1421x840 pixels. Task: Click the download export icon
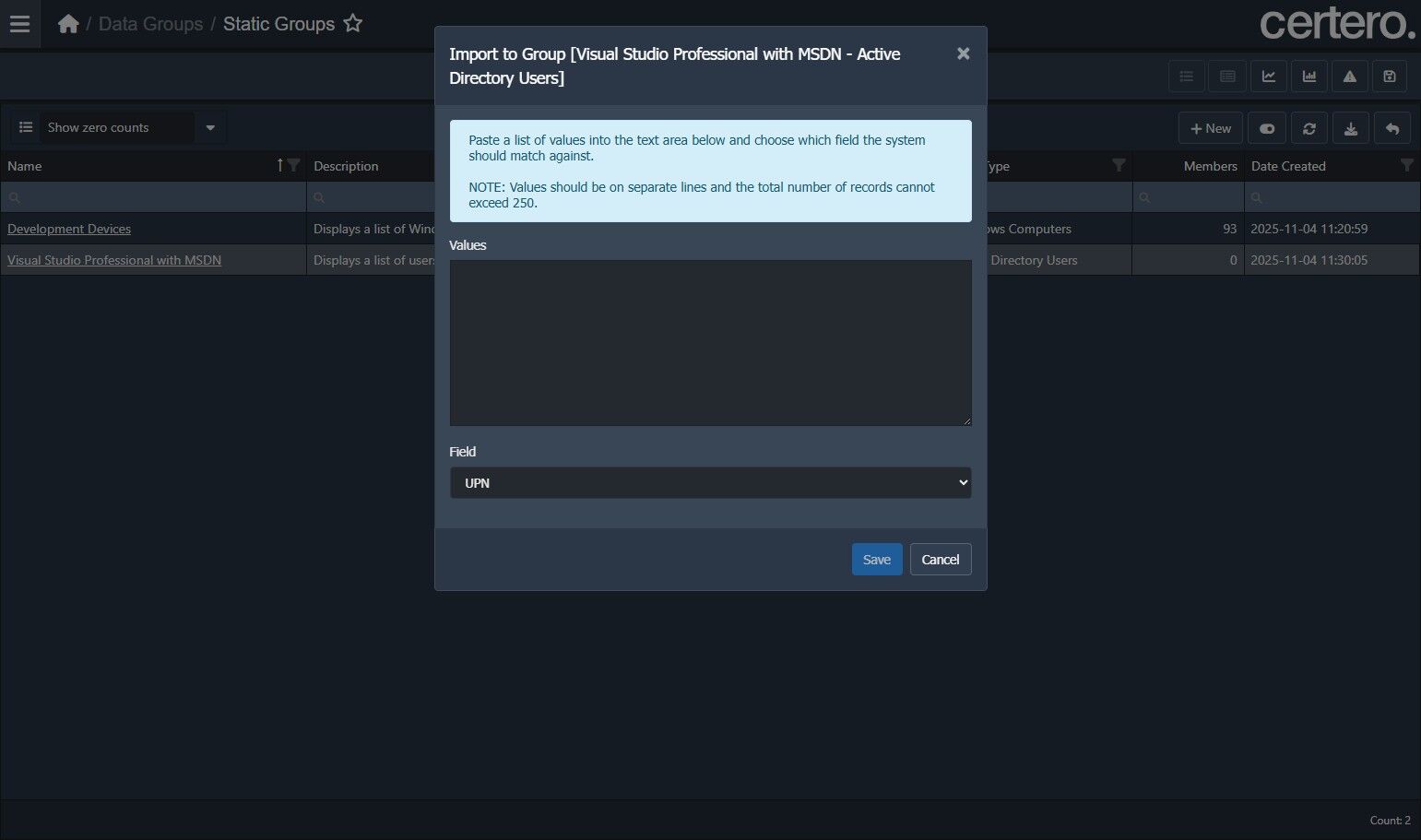[x=1351, y=128]
